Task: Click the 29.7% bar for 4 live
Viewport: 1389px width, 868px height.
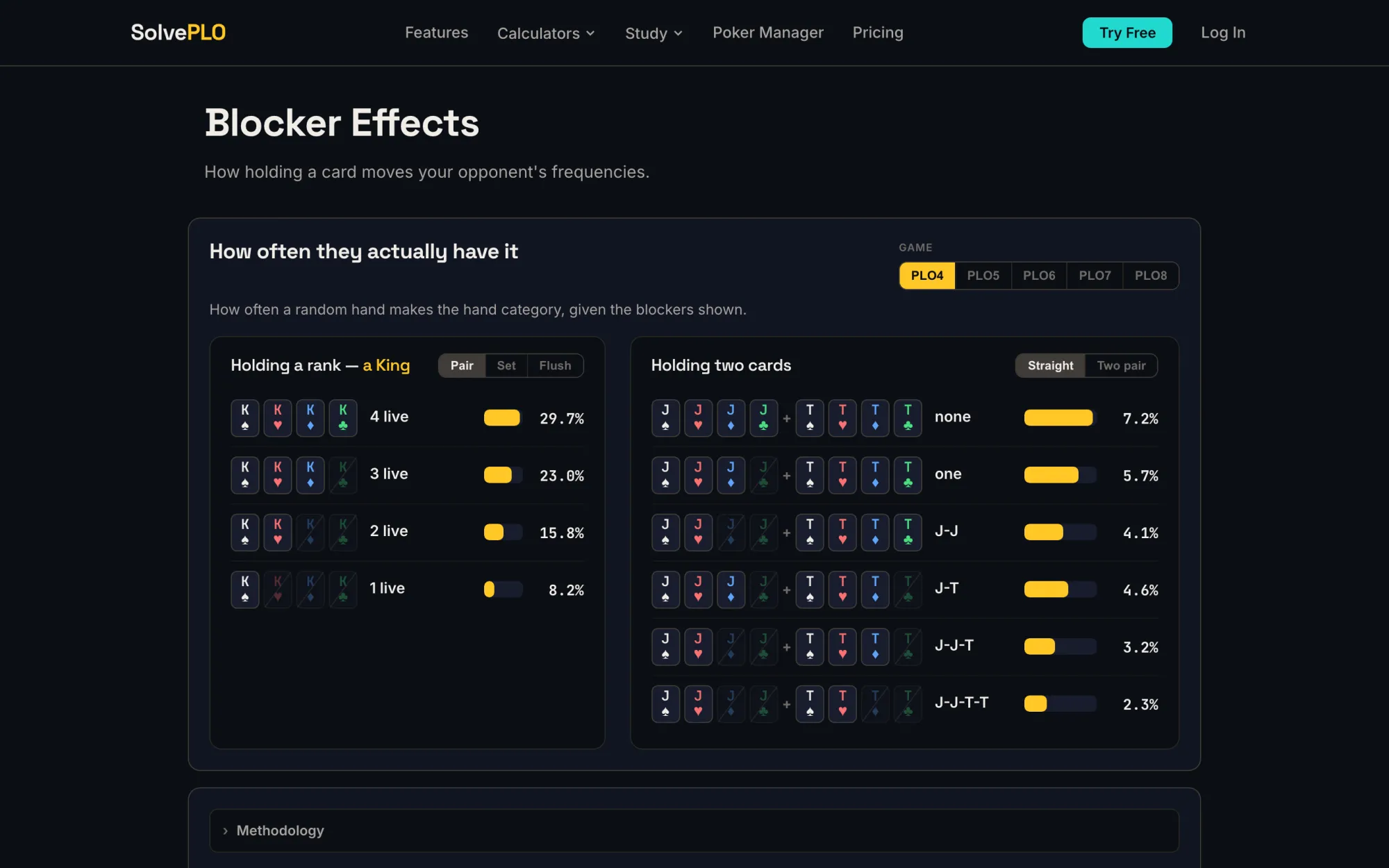Action: click(503, 417)
